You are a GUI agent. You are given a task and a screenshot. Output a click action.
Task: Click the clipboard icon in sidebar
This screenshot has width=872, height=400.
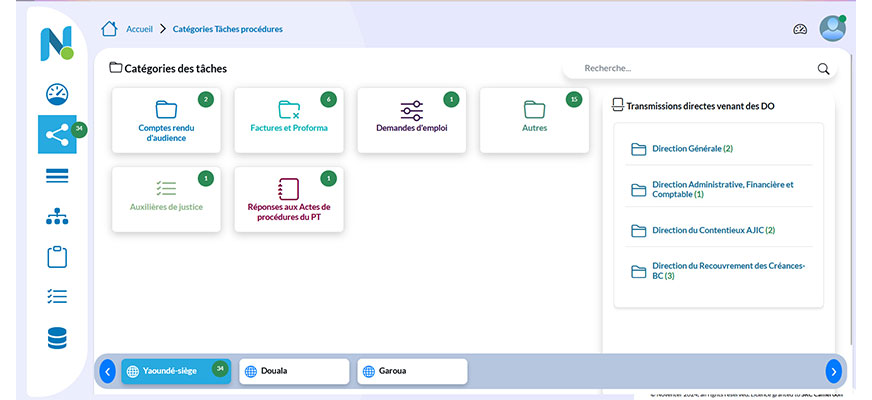point(57,257)
